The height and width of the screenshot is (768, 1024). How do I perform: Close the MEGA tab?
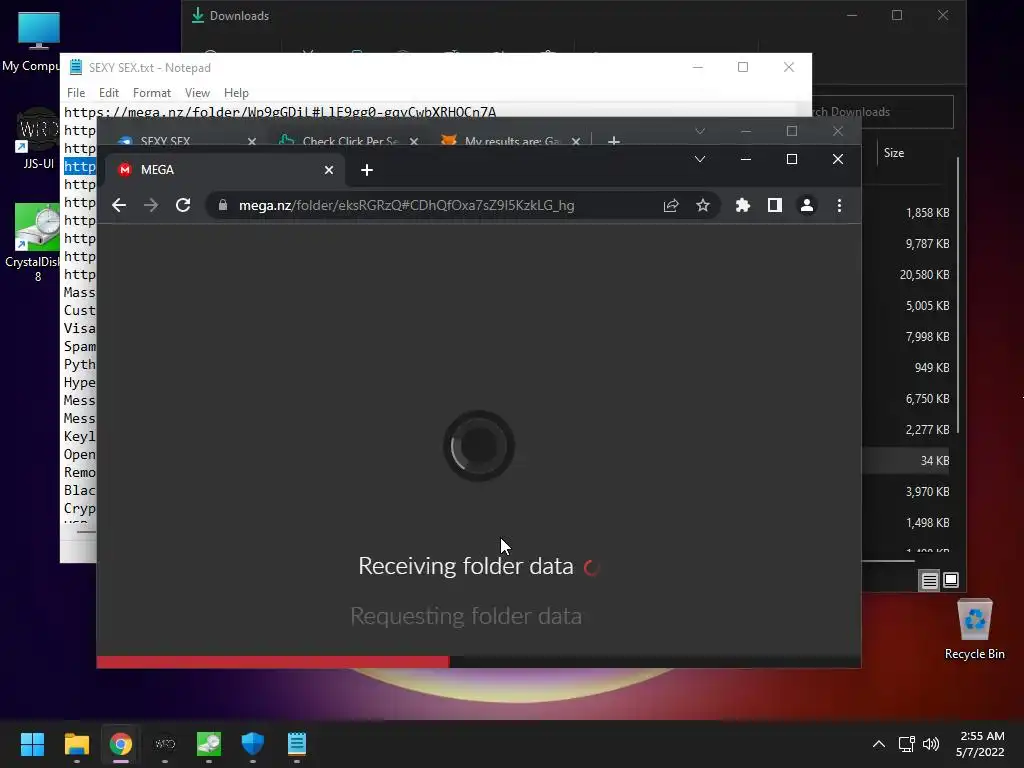(x=329, y=170)
